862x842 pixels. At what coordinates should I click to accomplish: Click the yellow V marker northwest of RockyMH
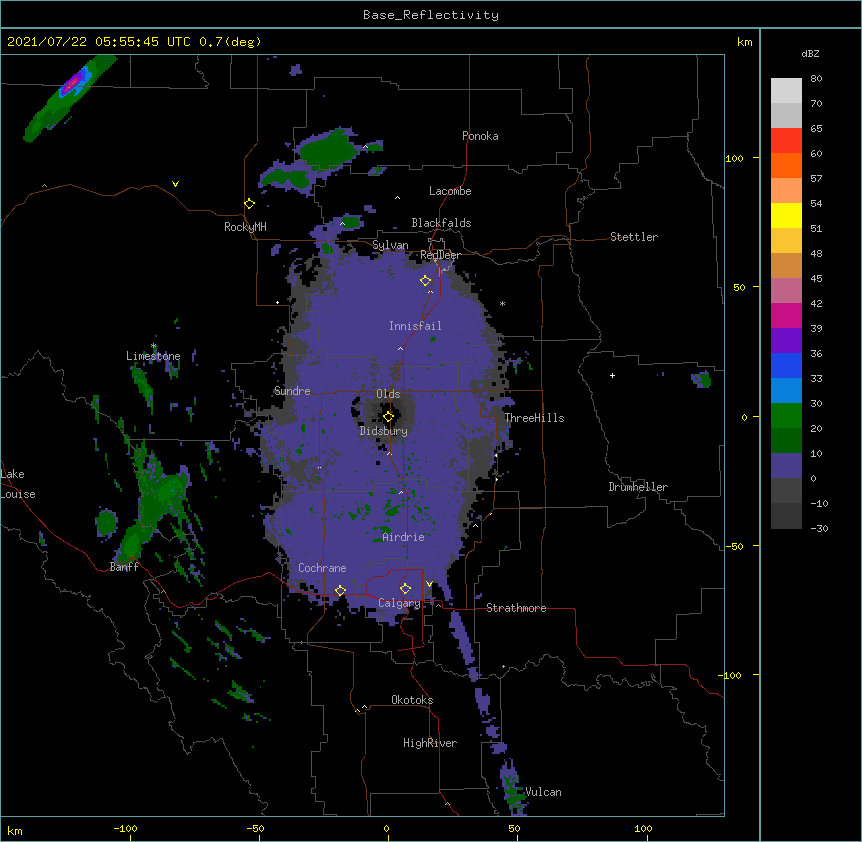coord(175,184)
